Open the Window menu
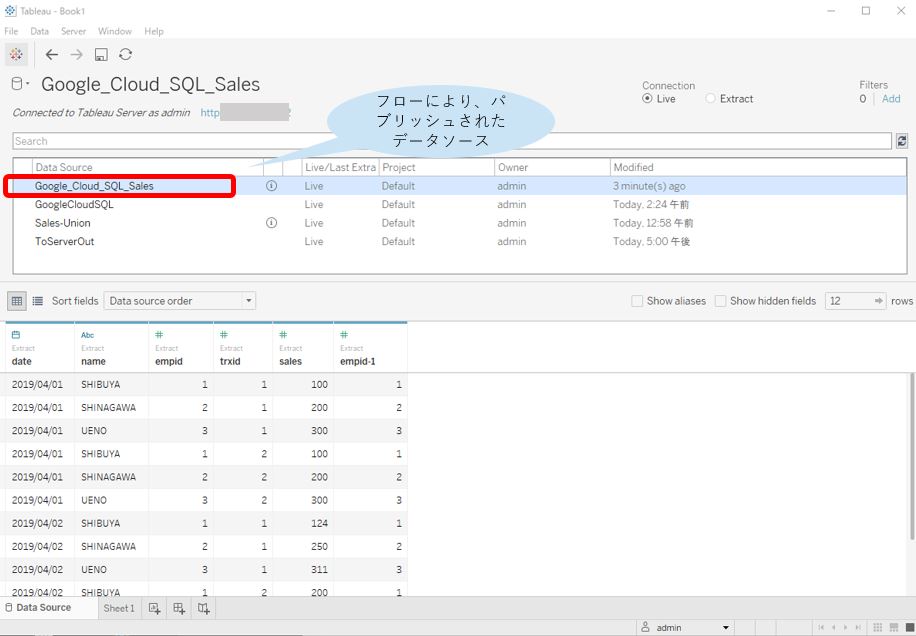 coord(114,32)
